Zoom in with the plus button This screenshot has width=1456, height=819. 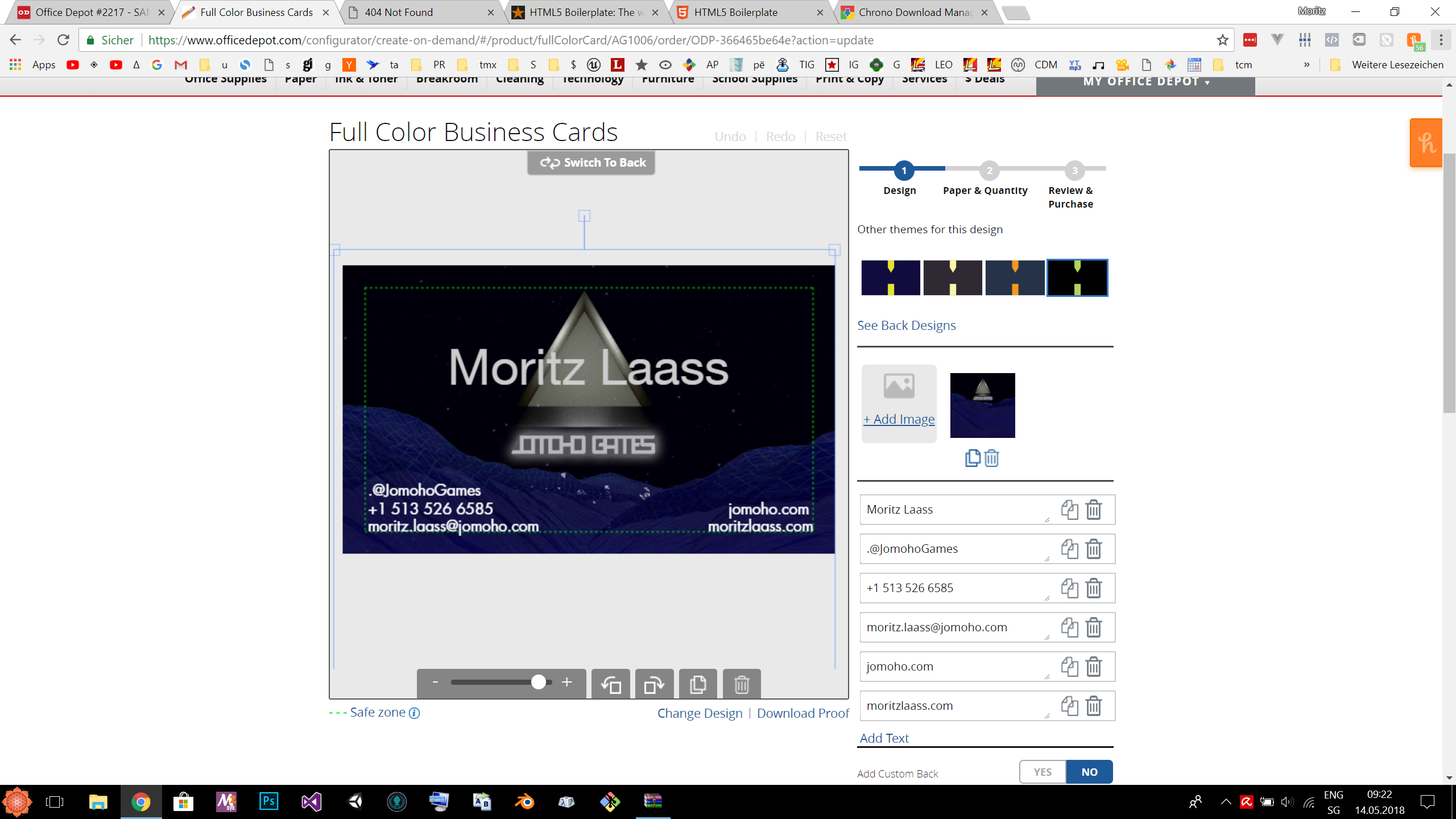pyautogui.click(x=567, y=682)
